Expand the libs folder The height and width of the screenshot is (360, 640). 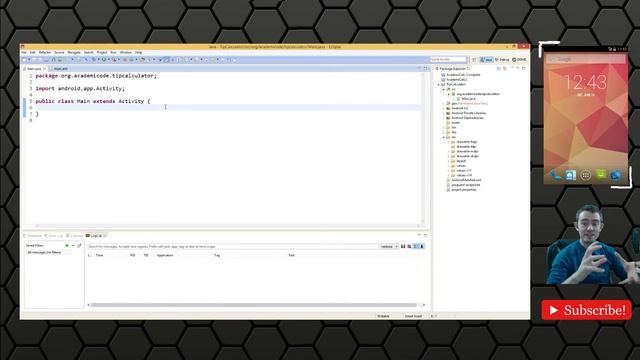444,132
